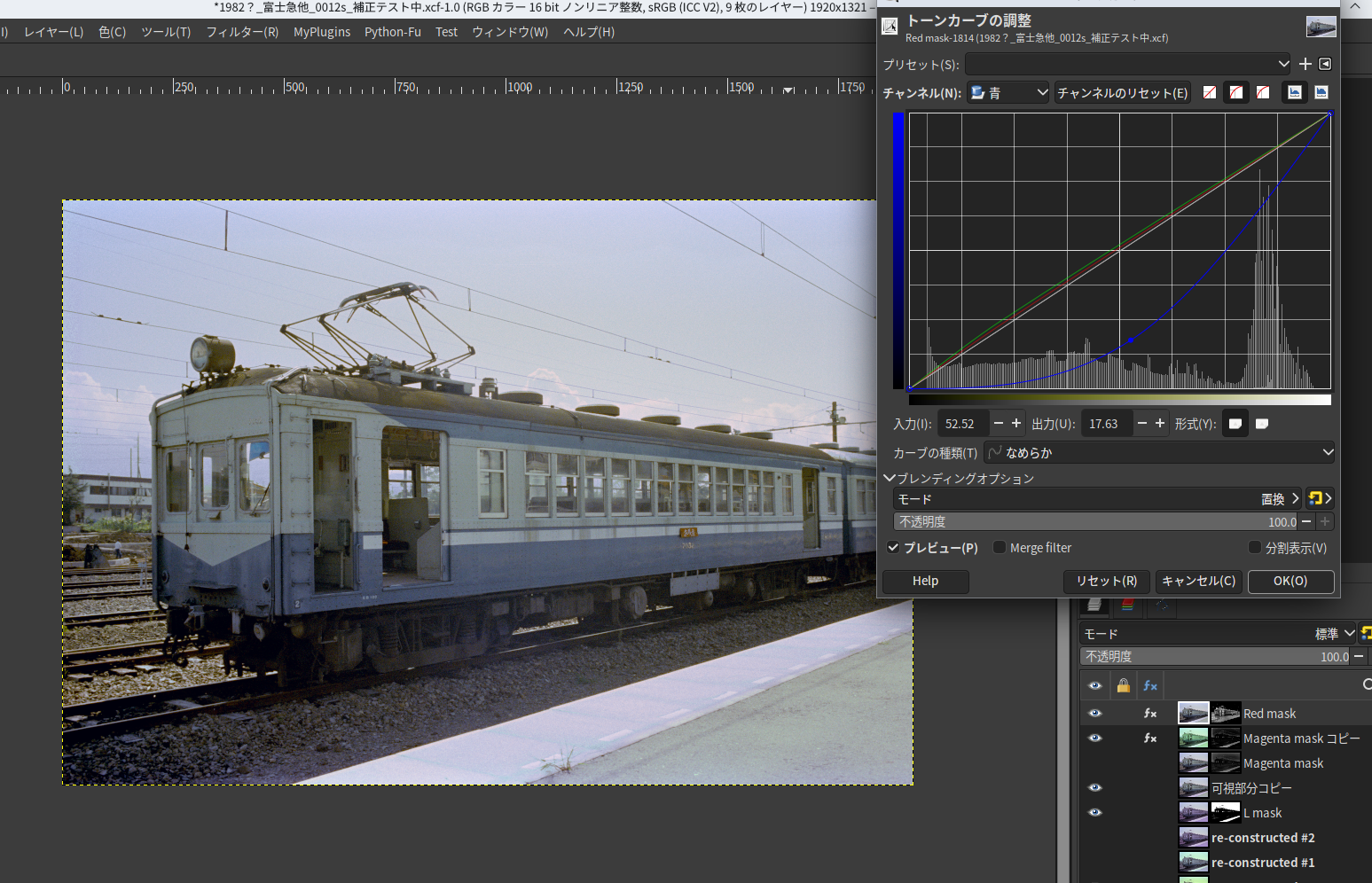Open the blending mode switch icon in curves dialog
The height and width of the screenshot is (883, 1372).
[x=1320, y=498]
